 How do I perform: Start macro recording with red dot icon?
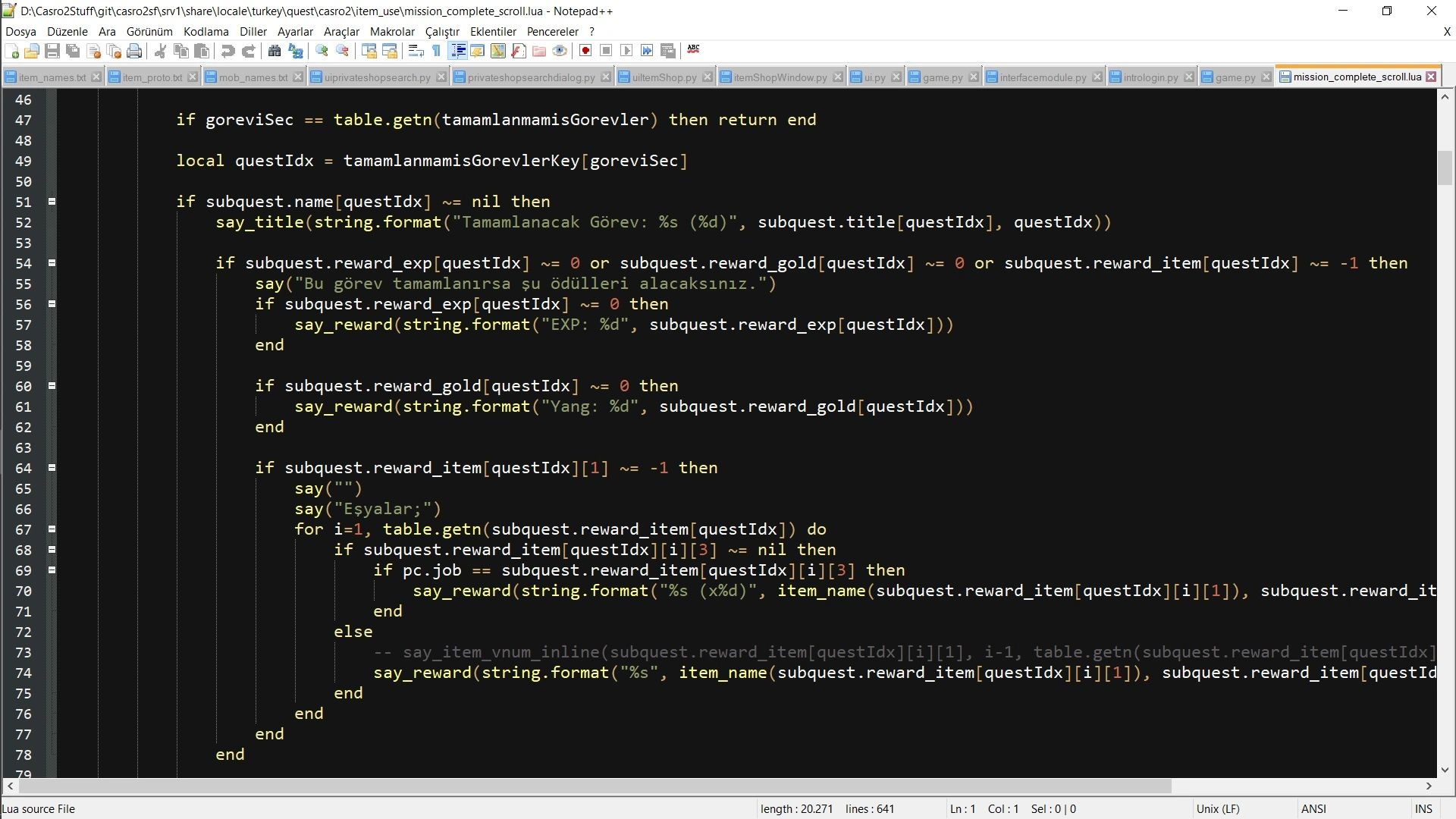click(585, 51)
